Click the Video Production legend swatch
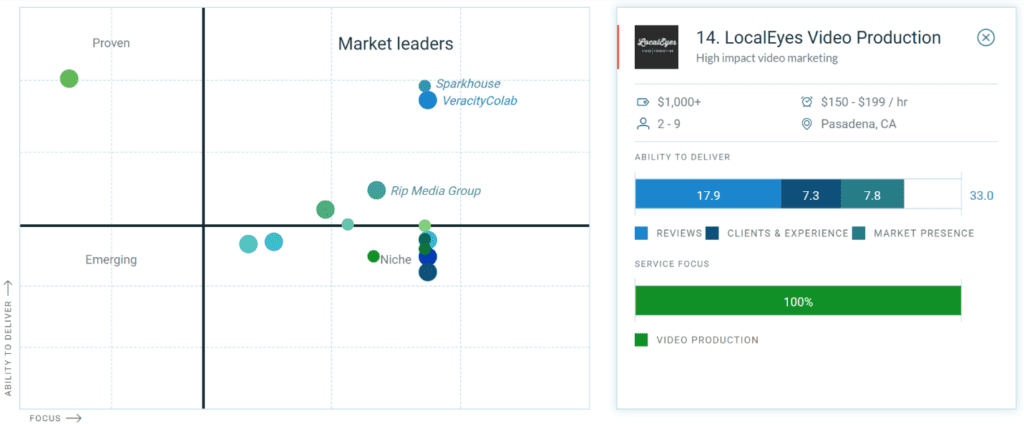 [641, 340]
